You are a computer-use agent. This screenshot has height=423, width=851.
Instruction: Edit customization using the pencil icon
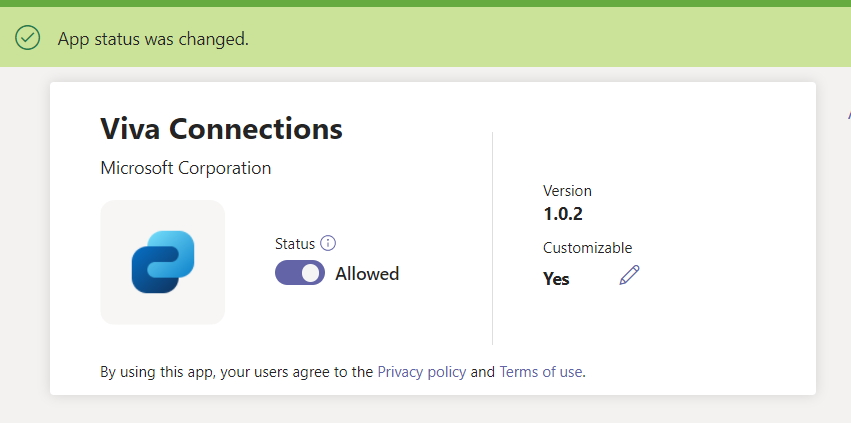(629, 275)
